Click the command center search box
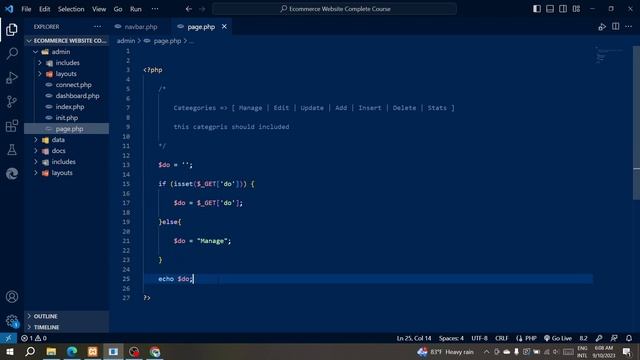This screenshot has height=360, width=640. click(x=335, y=9)
